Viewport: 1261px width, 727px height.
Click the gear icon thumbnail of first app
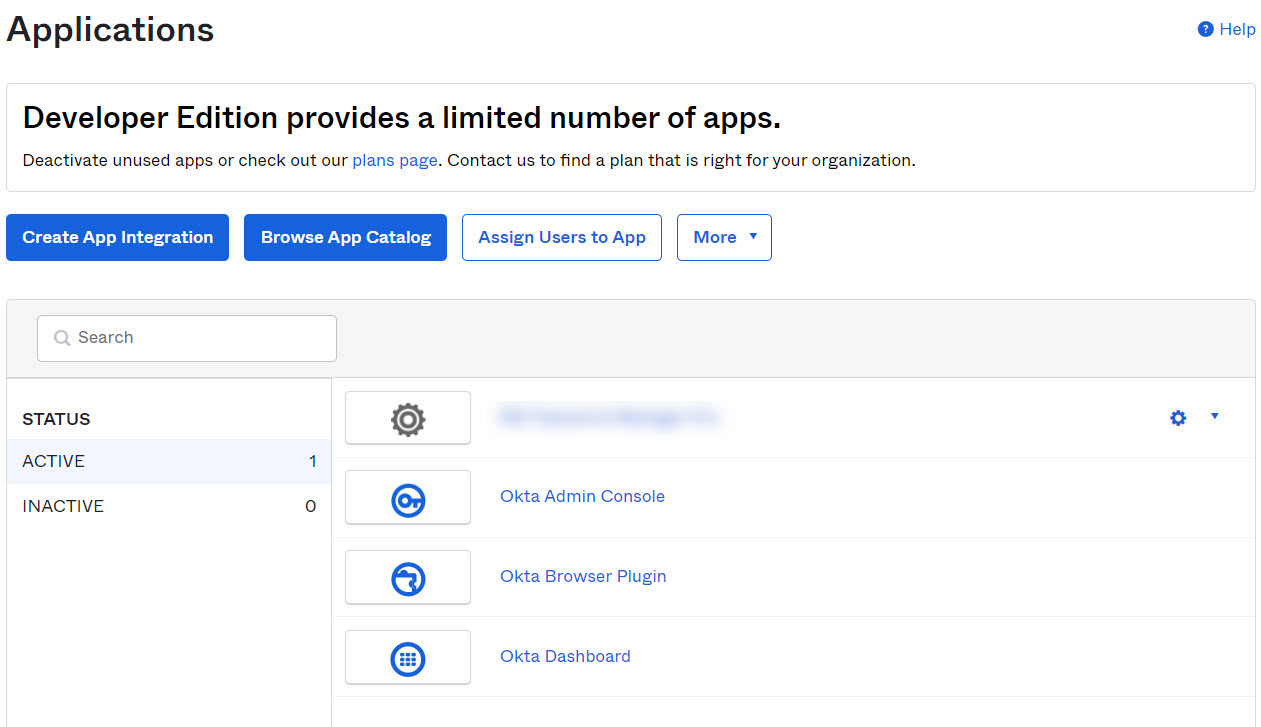click(408, 419)
